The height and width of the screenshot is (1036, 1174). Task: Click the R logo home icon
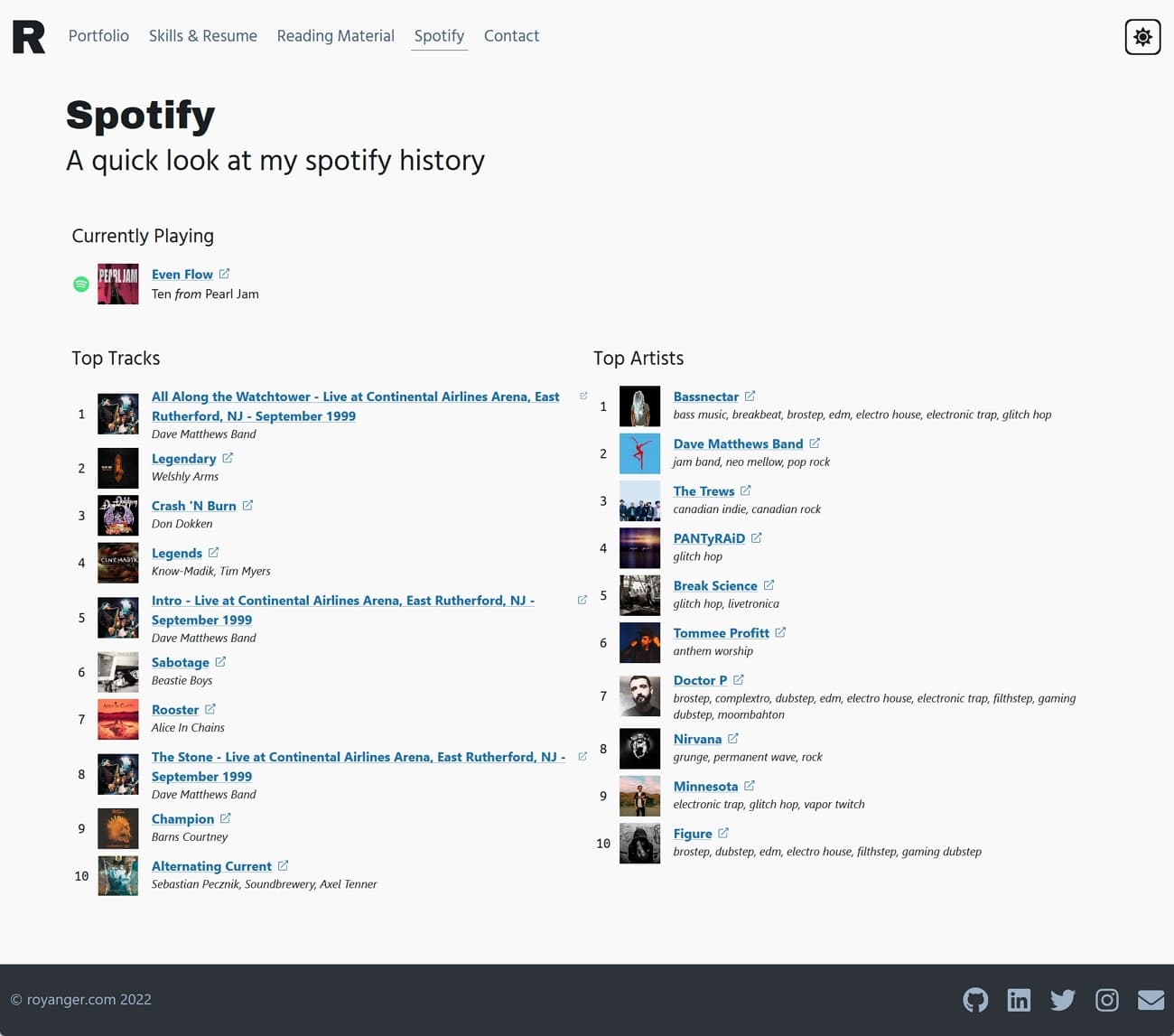29,37
